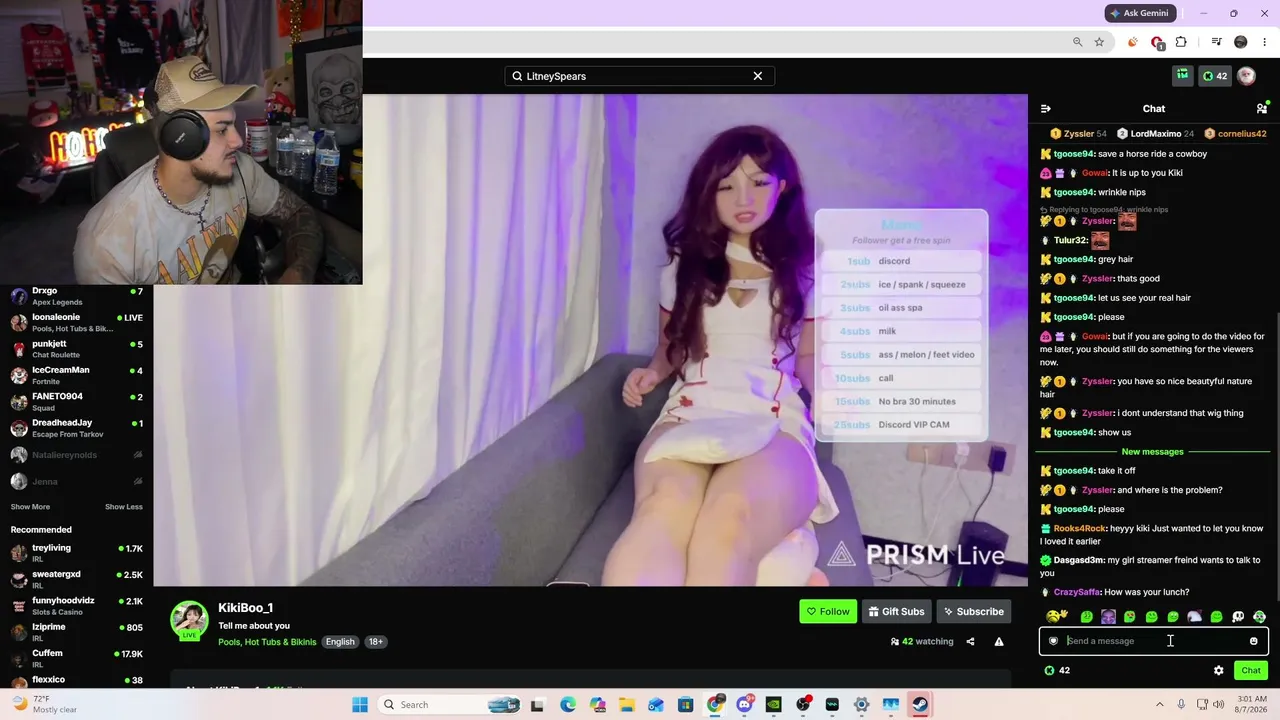1280x720 pixels.
Task: Open the chat users list icon
Action: point(1261,108)
